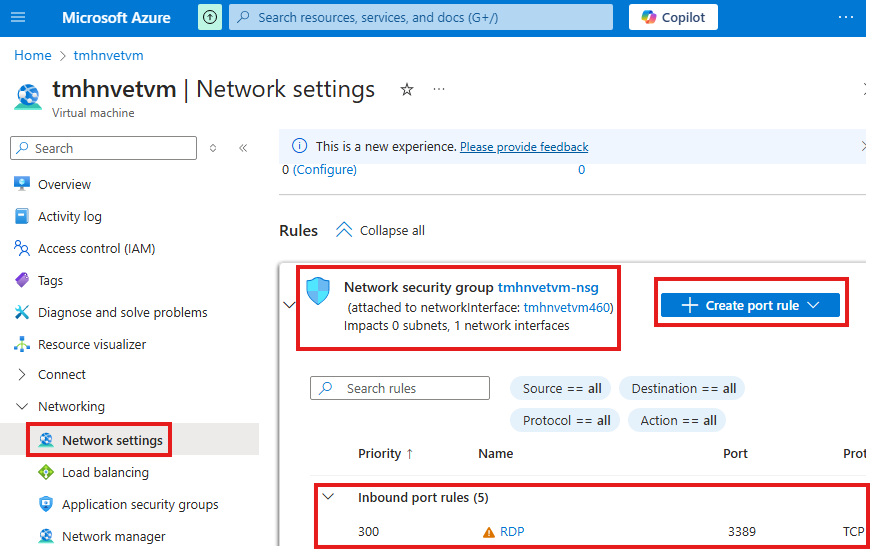This screenshot has width=871, height=549.
Task: Open Copilot
Action: [673, 17]
